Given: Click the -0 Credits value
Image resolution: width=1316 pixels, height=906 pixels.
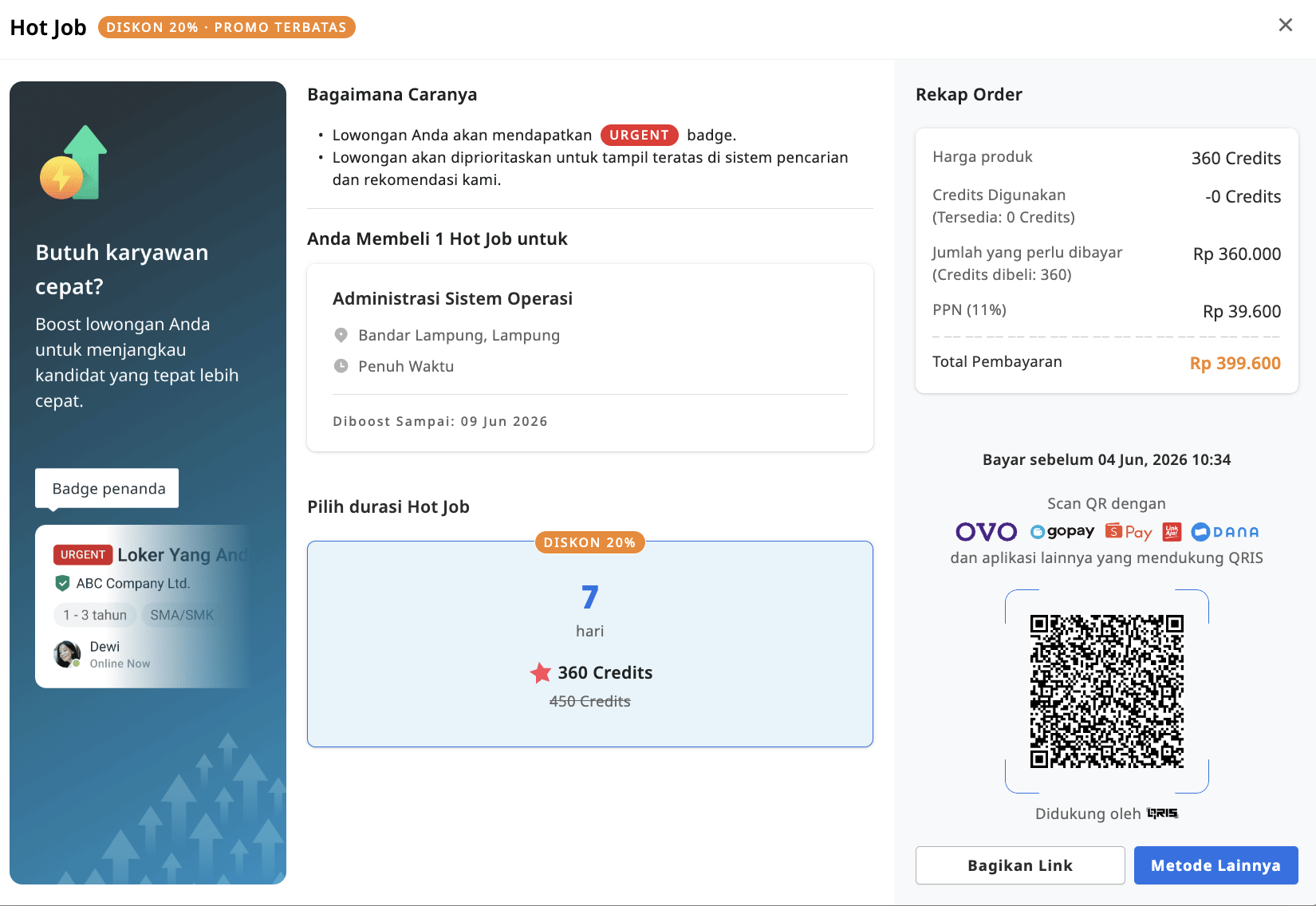Looking at the screenshot, I should click(x=1243, y=196).
